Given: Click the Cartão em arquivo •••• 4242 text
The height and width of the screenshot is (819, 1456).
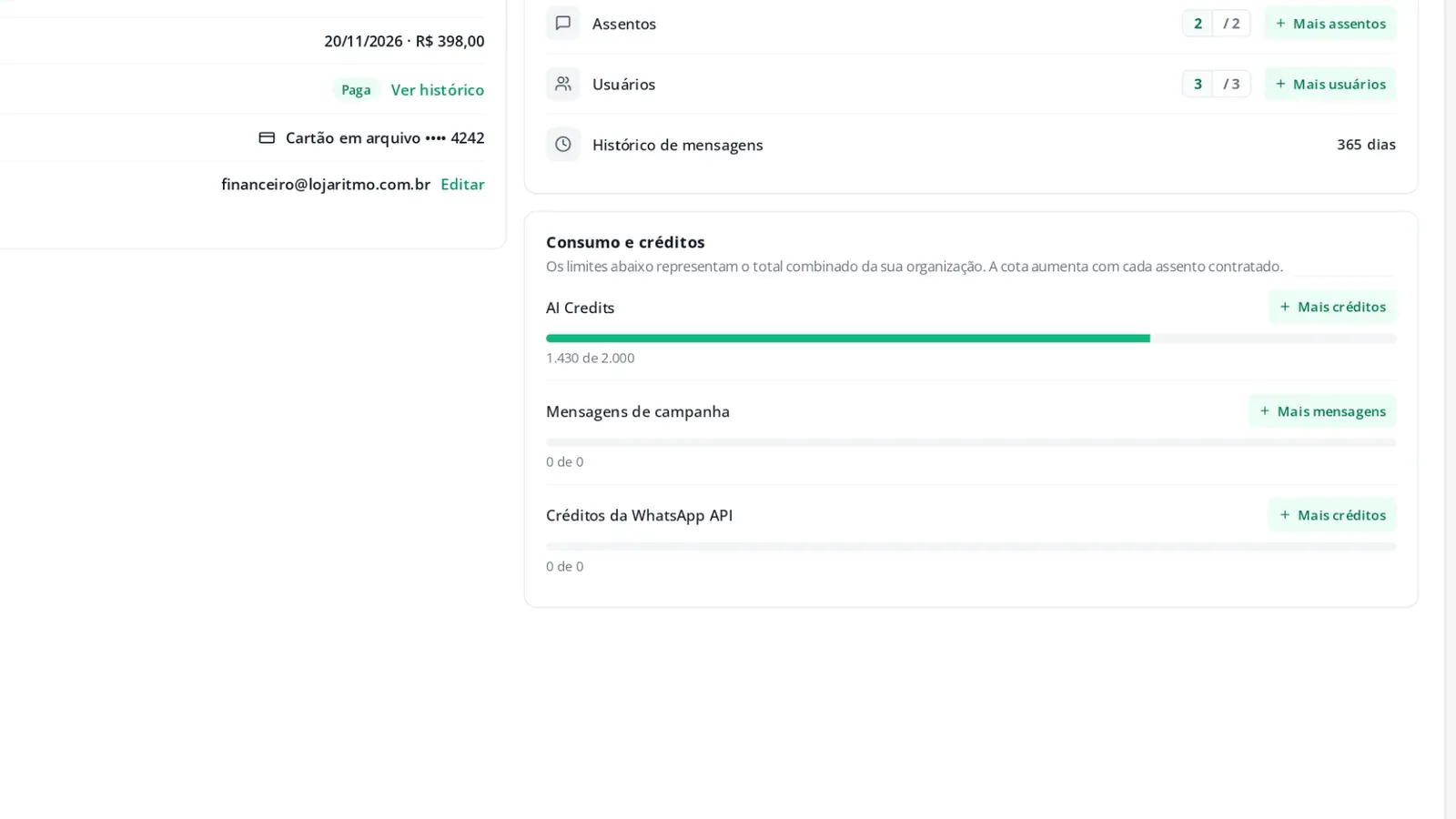Looking at the screenshot, I should coord(385,137).
